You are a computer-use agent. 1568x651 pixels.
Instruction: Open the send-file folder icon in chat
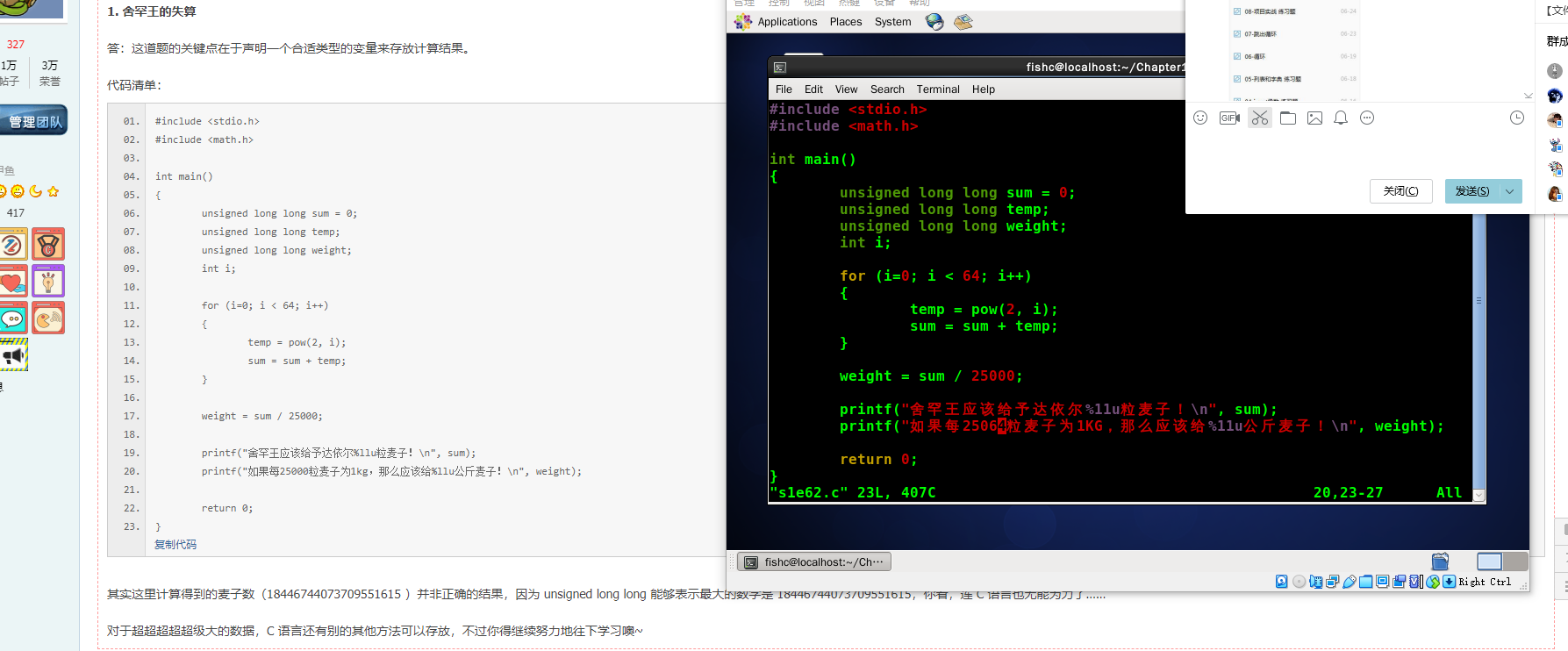(1288, 118)
